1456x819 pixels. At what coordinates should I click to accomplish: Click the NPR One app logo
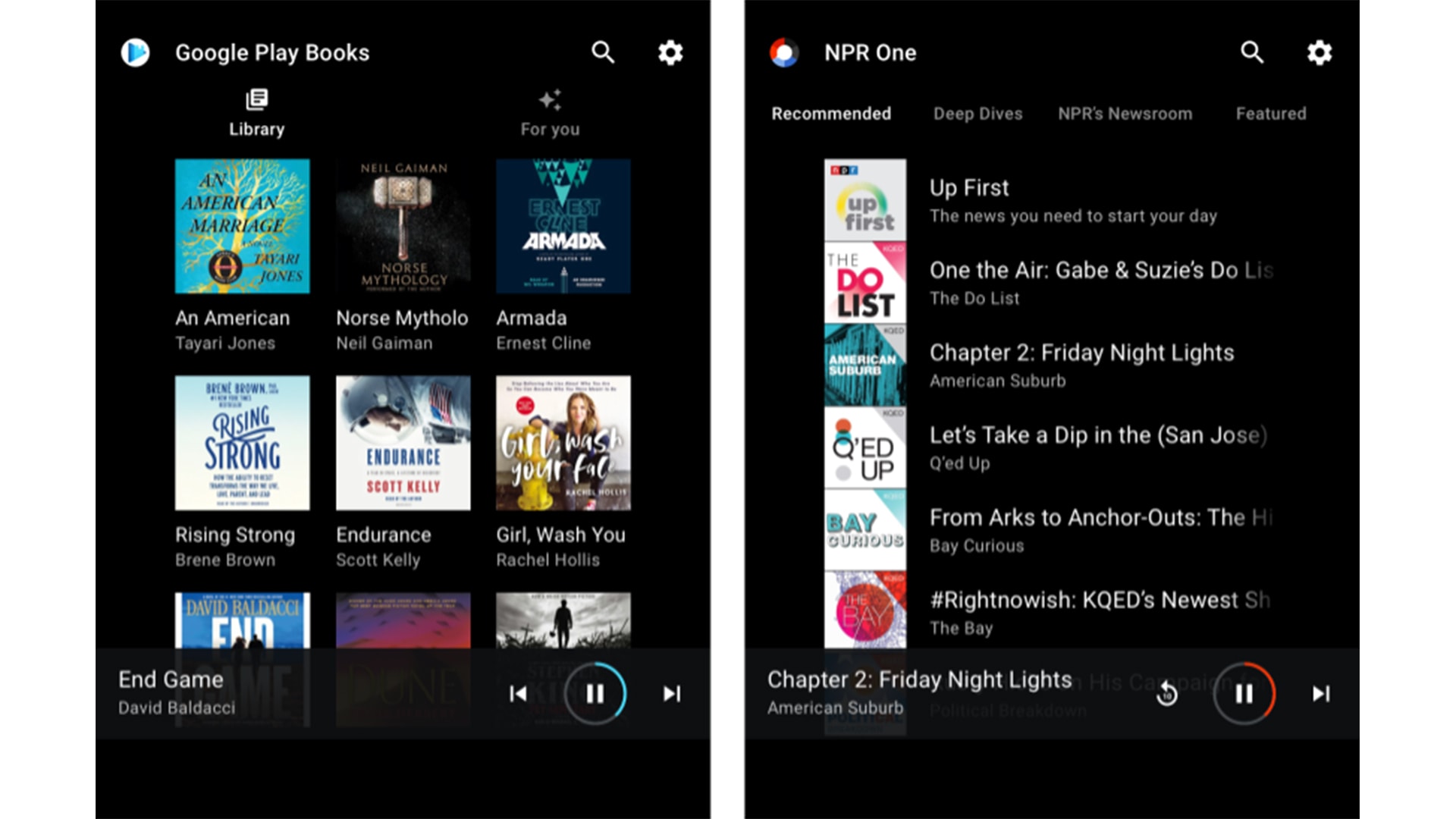(x=784, y=52)
